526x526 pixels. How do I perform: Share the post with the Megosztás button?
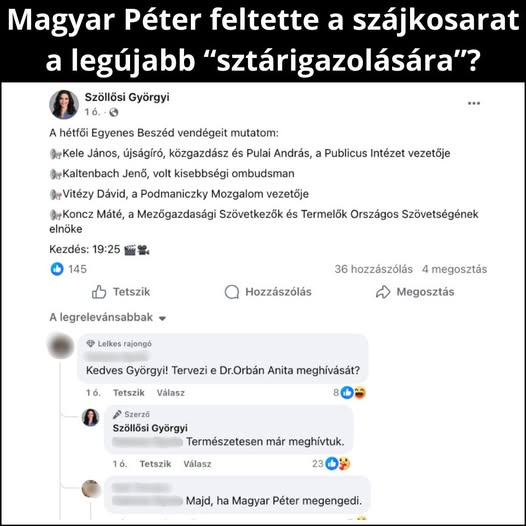(415, 292)
